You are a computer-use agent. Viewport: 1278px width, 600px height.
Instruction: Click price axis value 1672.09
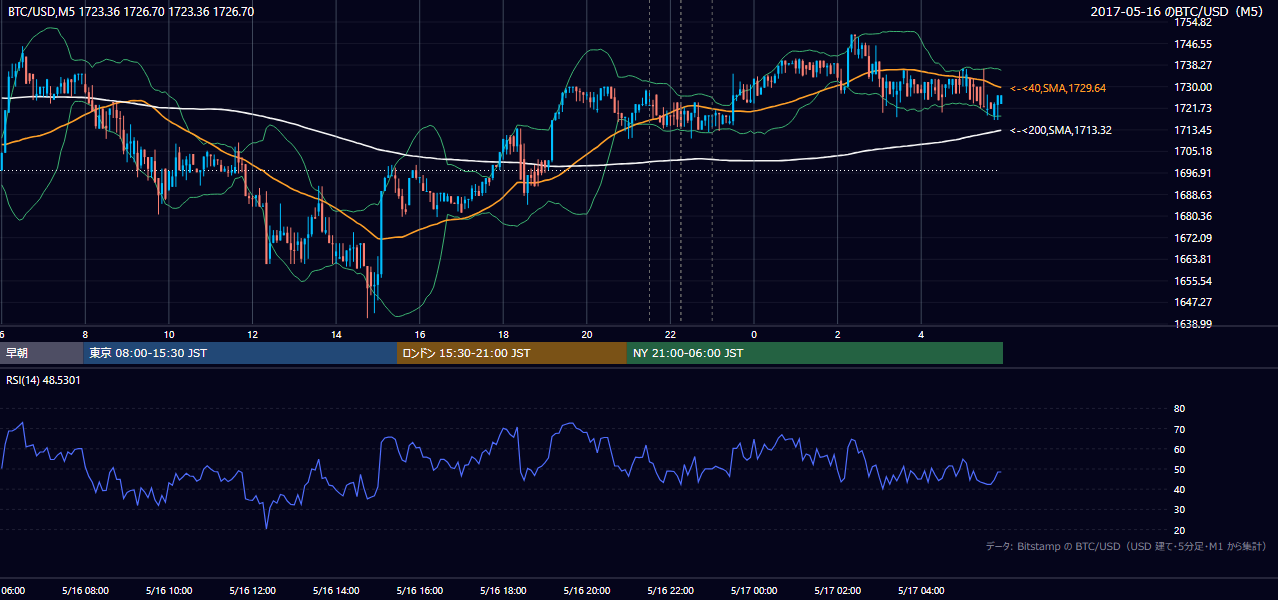1193,238
